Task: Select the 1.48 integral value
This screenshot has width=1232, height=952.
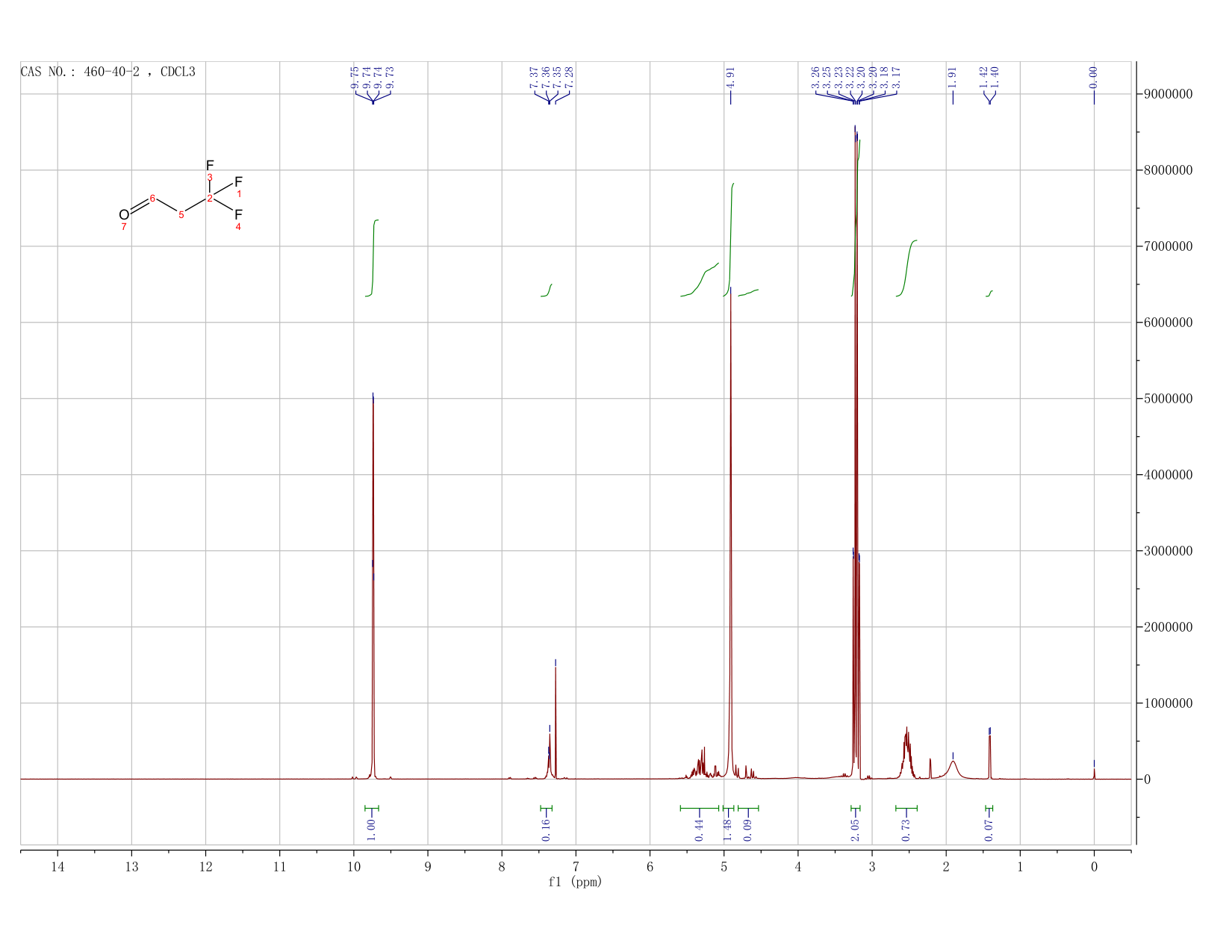Action: click(x=727, y=829)
